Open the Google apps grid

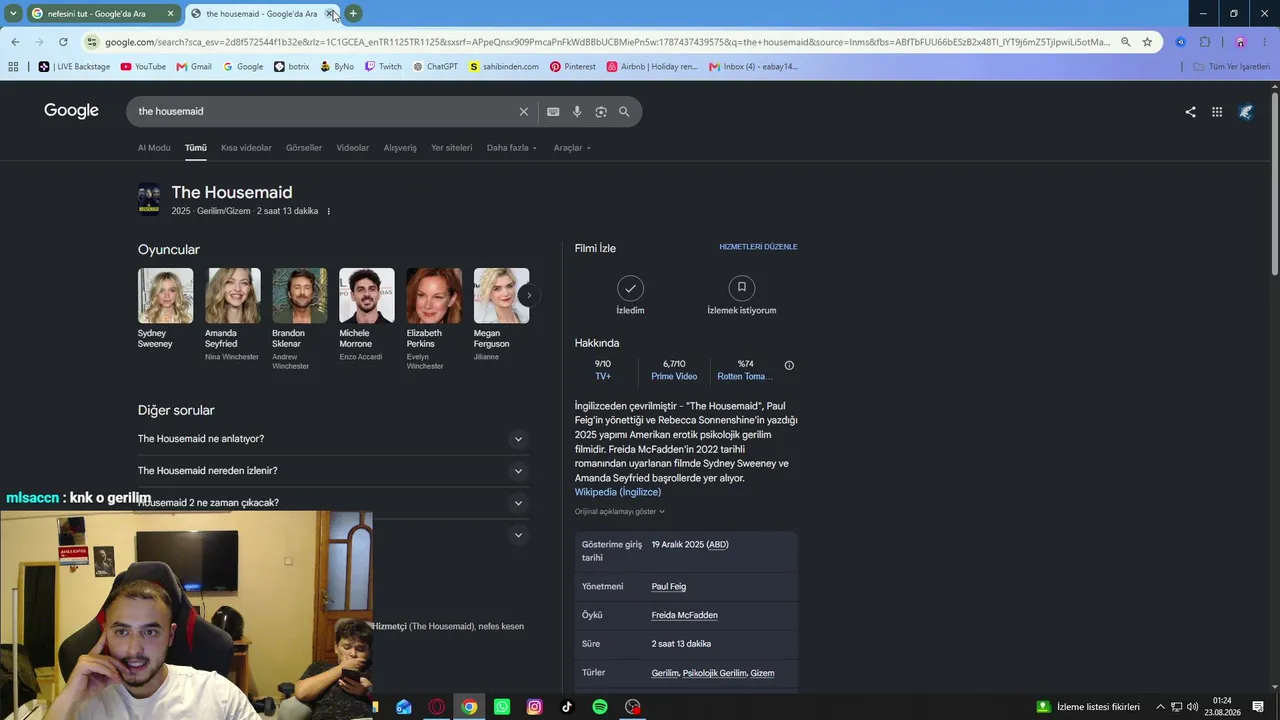click(1217, 112)
